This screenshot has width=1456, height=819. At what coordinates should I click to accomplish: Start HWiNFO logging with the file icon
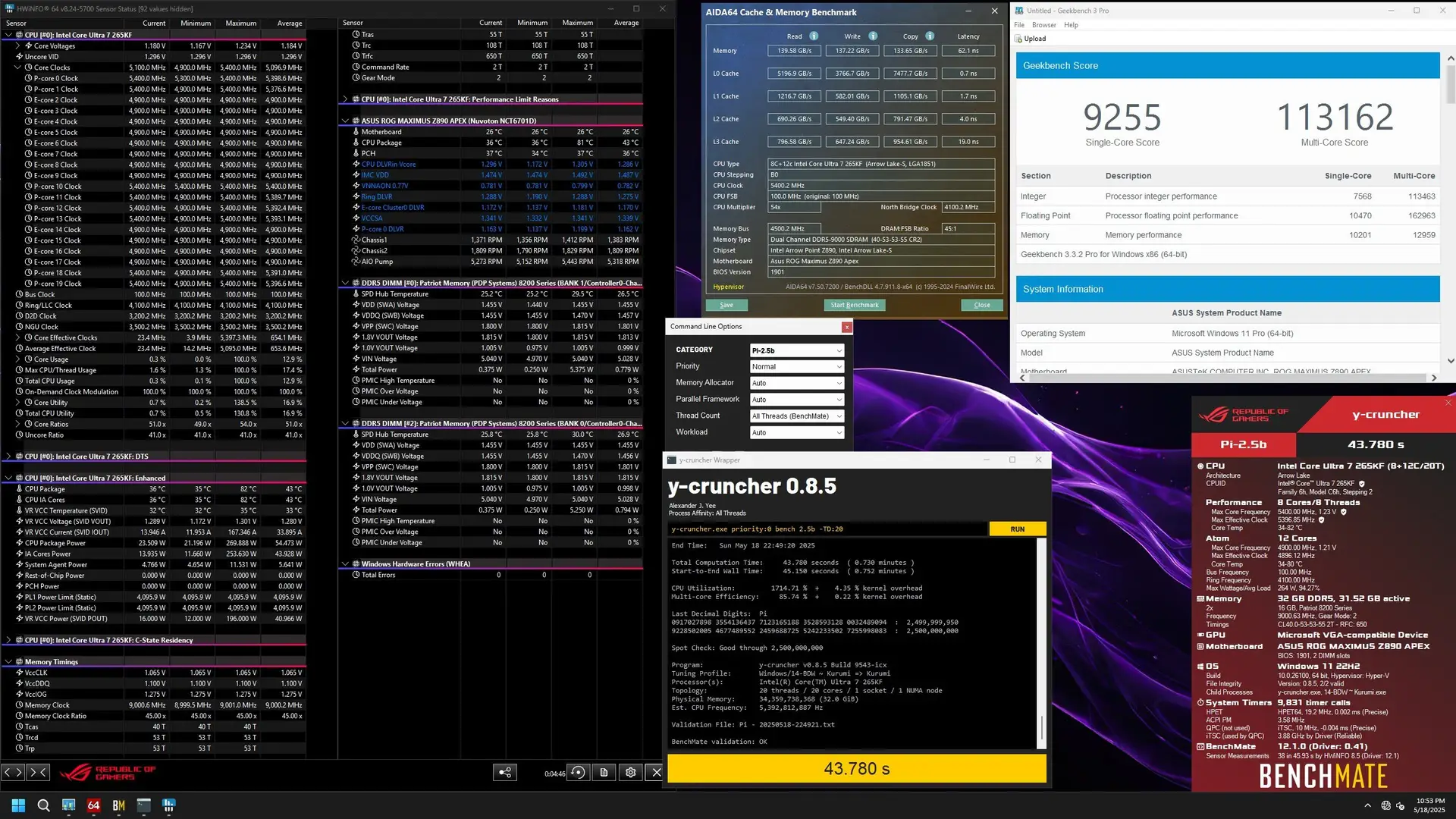point(604,772)
